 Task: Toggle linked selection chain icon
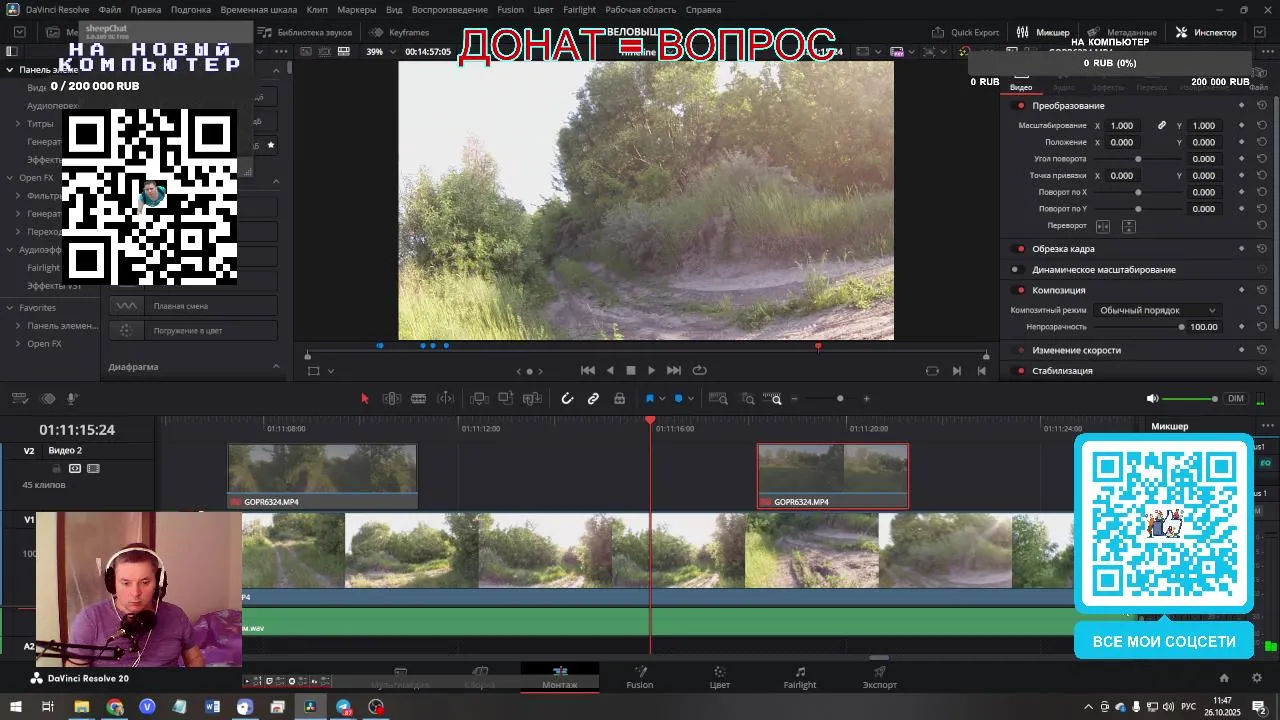(593, 398)
